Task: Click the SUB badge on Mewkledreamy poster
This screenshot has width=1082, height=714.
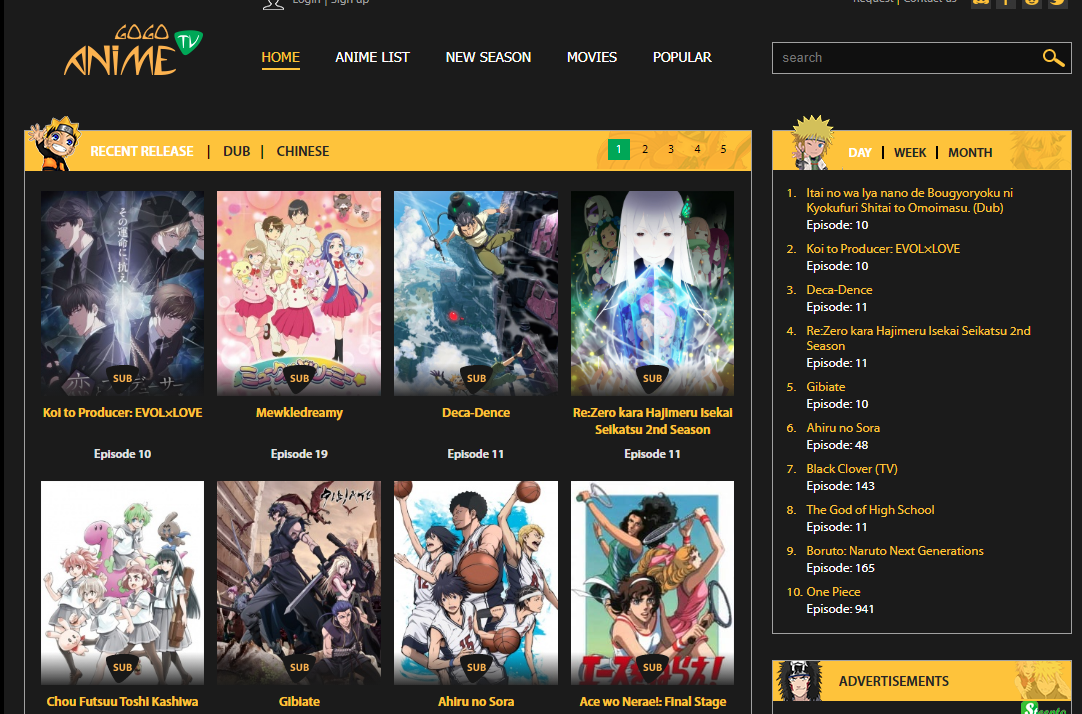Action: pyautogui.click(x=299, y=378)
